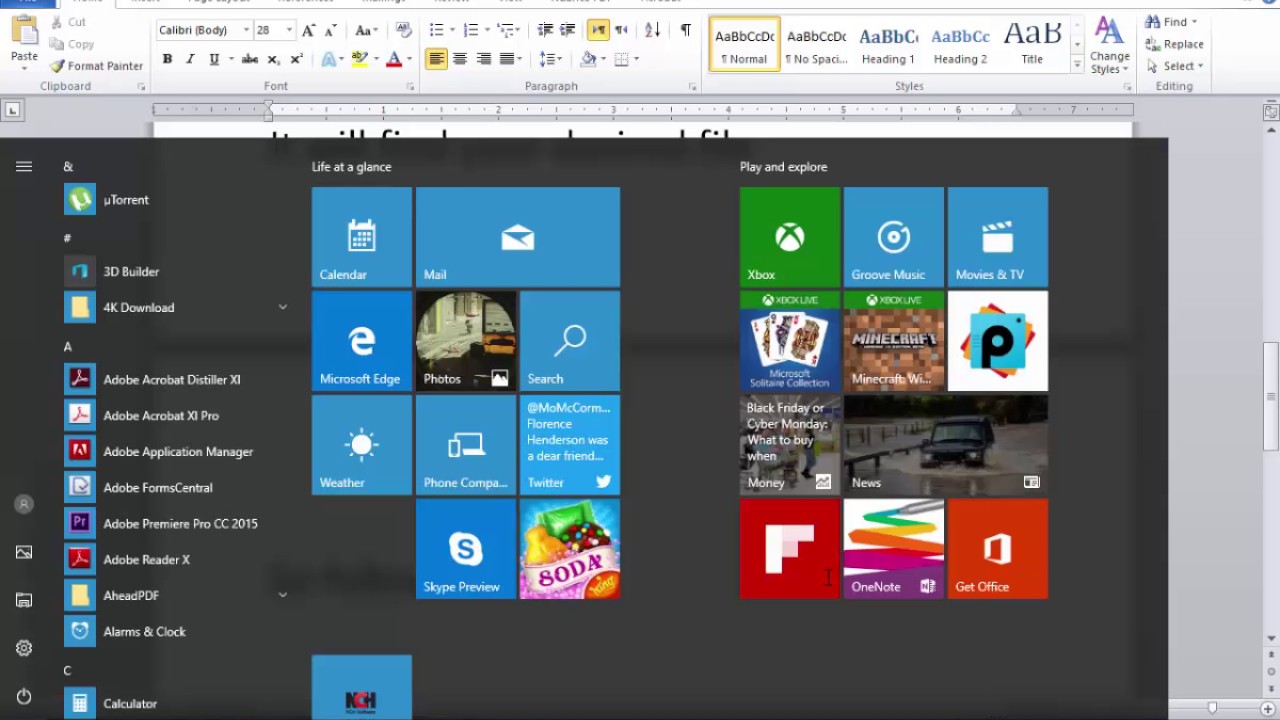Toggle Italic formatting

click(x=190, y=59)
